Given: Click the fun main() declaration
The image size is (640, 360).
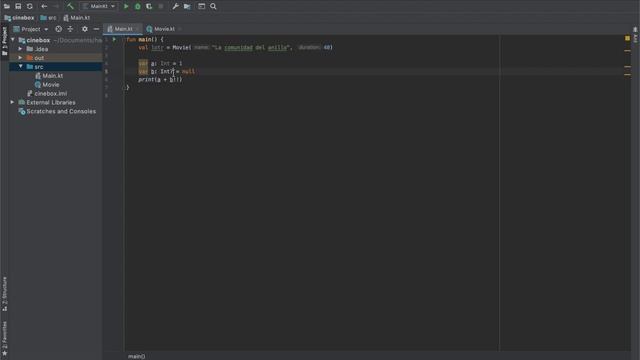Looking at the screenshot, I should [x=145, y=40].
